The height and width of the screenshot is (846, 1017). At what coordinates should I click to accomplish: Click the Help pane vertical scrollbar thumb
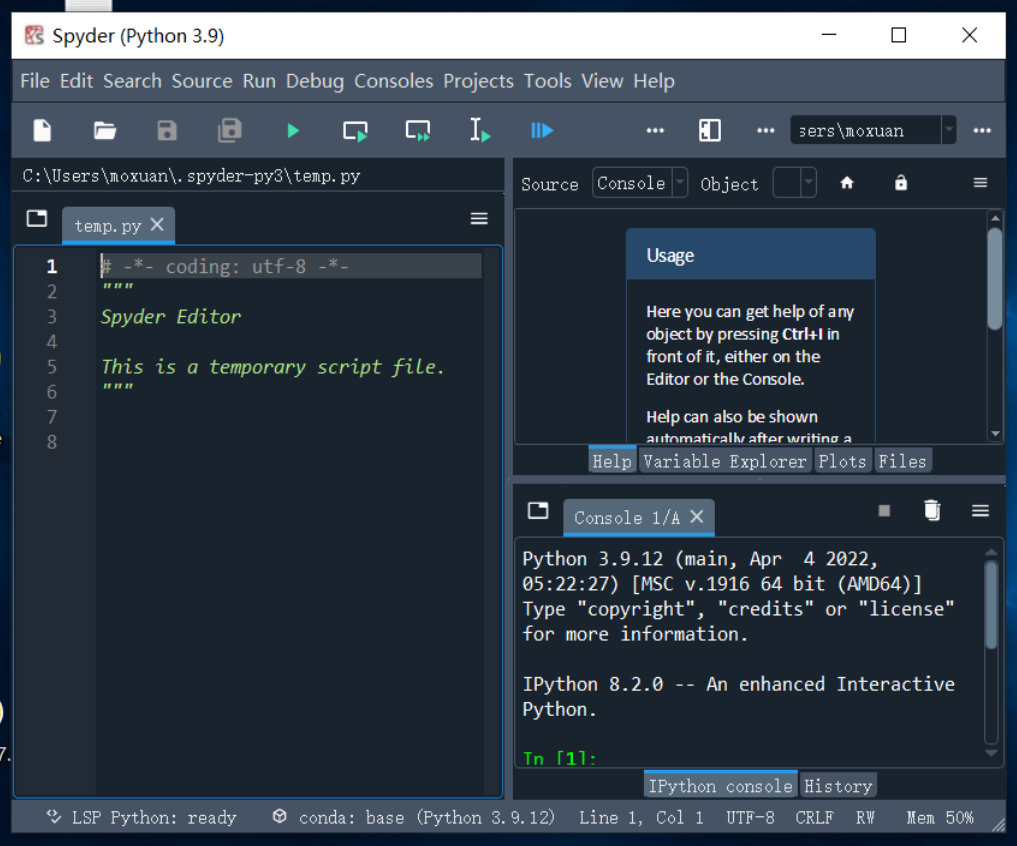pyautogui.click(x=994, y=279)
